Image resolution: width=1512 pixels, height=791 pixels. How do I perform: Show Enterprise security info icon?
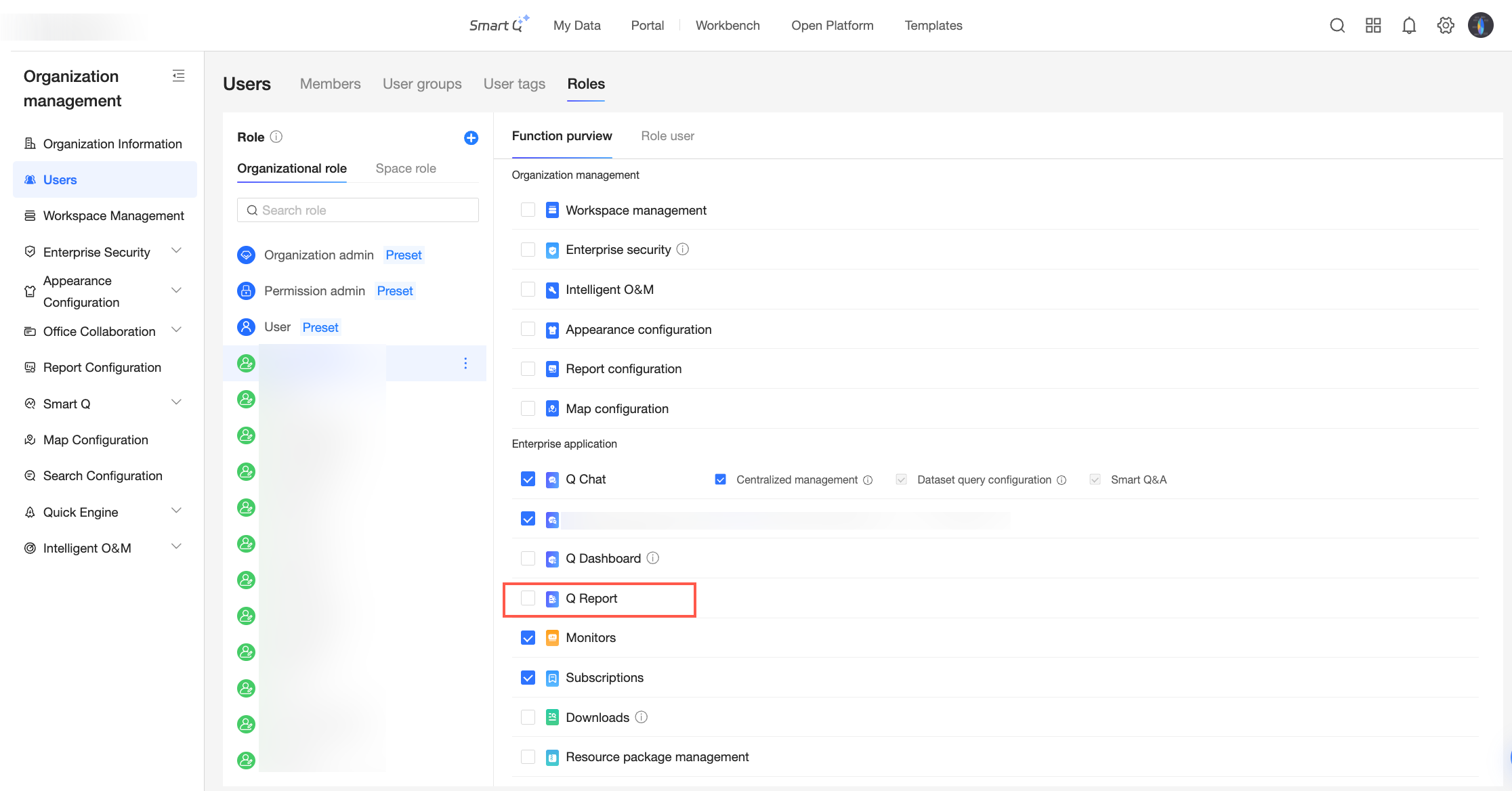coord(683,249)
